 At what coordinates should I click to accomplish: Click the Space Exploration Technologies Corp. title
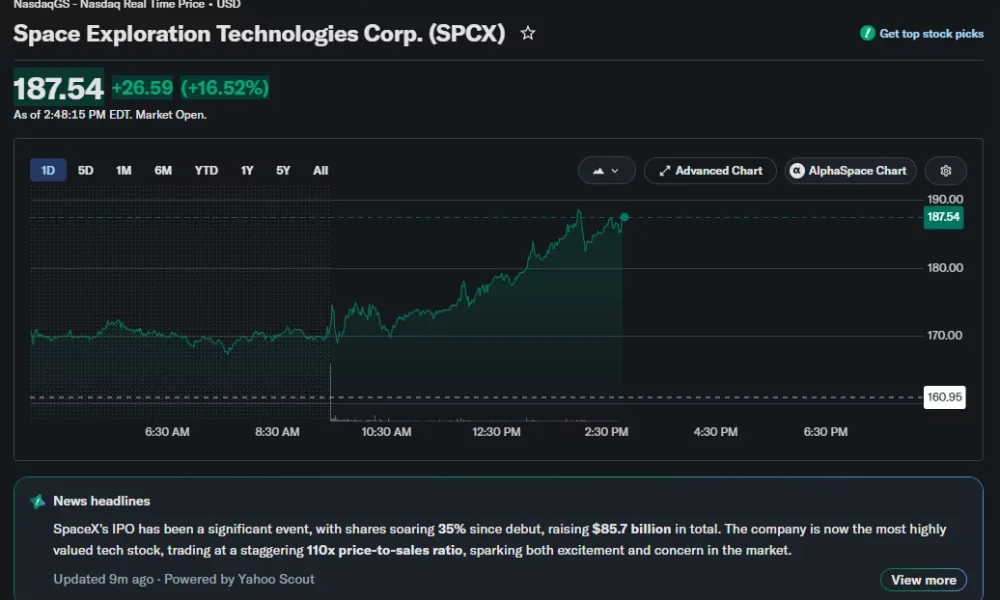click(x=259, y=34)
